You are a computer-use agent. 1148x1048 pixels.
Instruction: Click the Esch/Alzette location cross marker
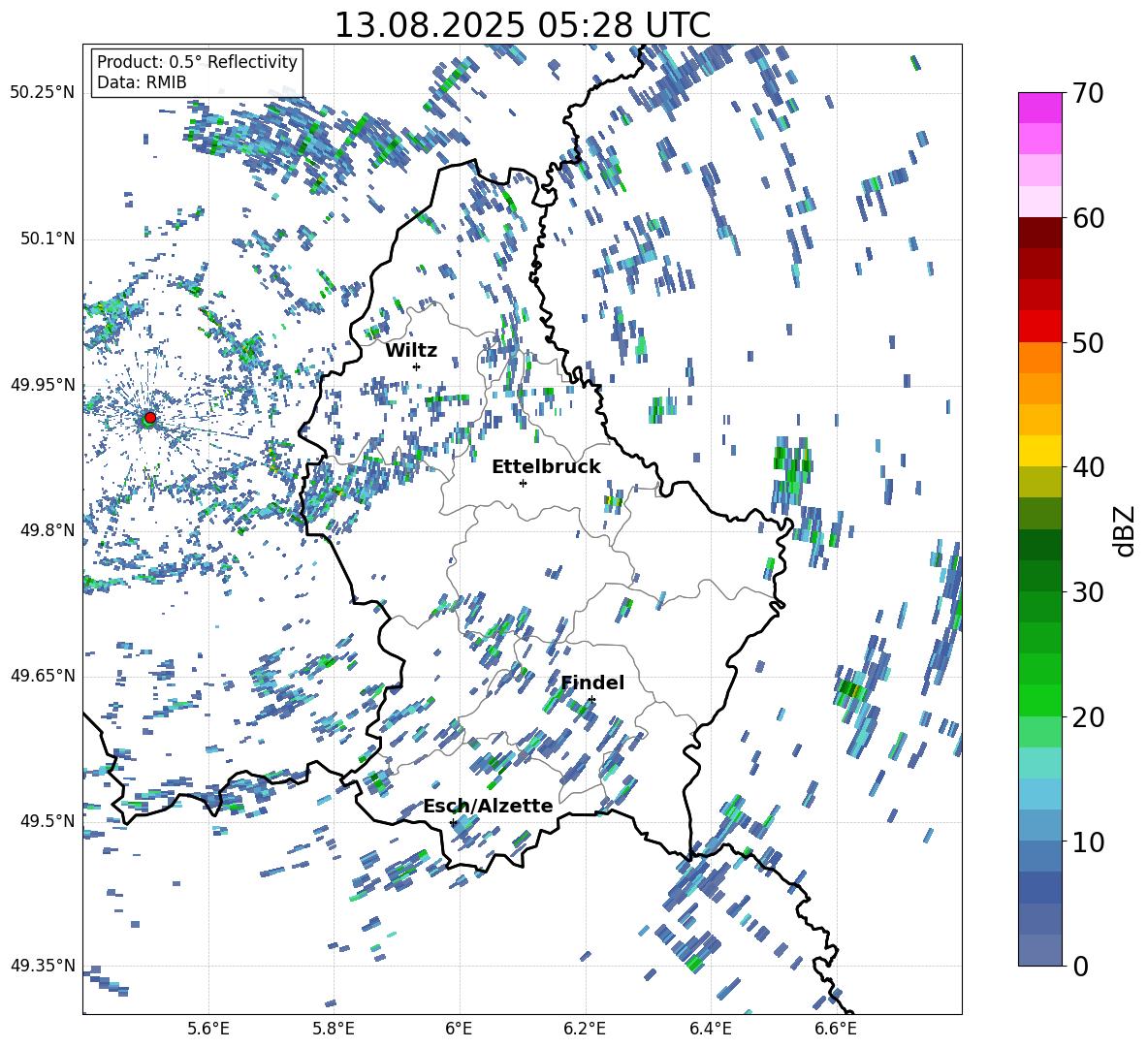[453, 822]
